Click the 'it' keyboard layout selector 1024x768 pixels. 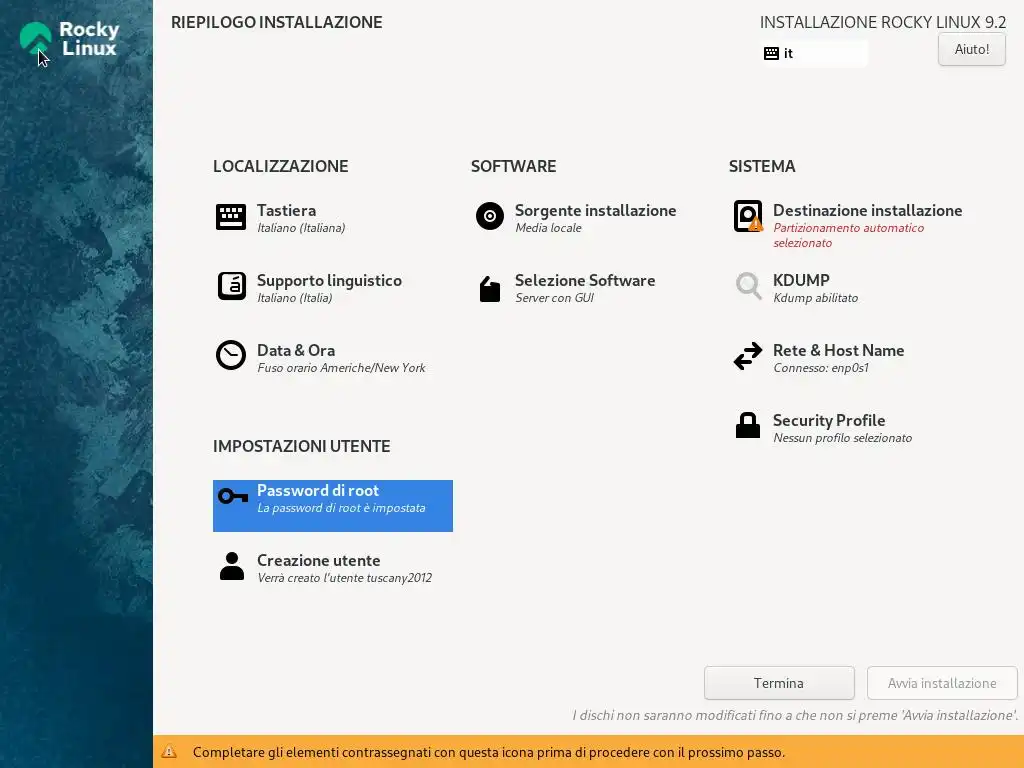click(814, 54)
